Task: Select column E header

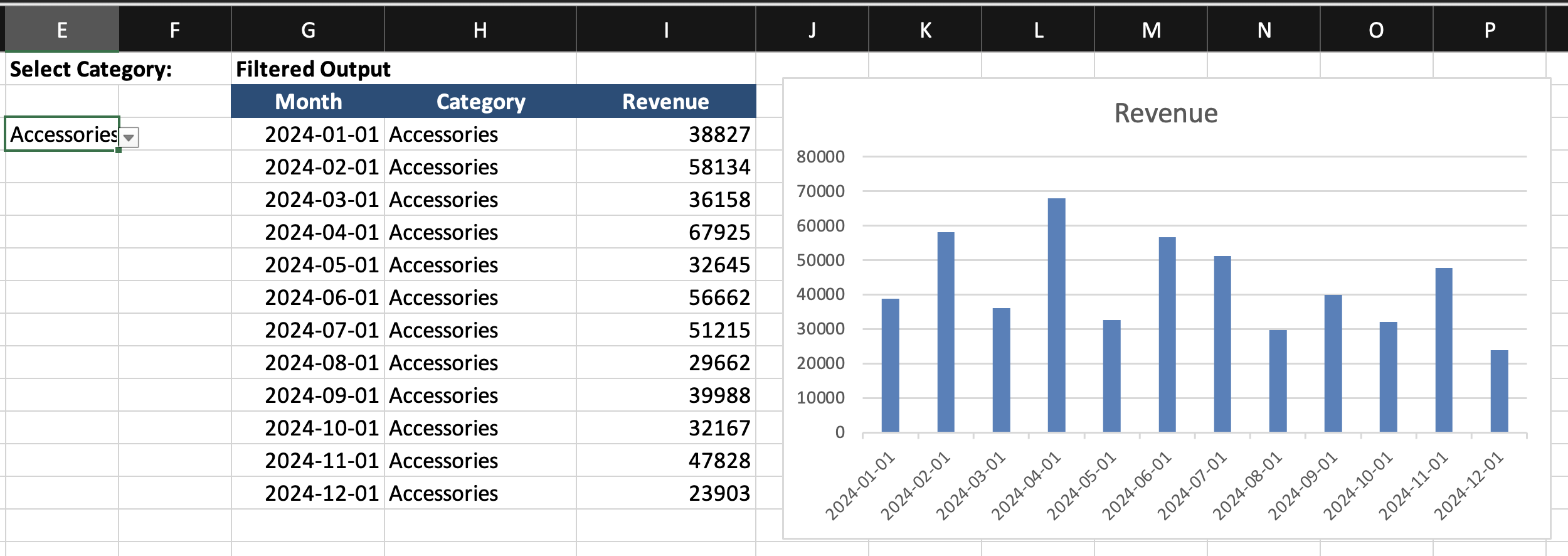Action: pos(62,30)
